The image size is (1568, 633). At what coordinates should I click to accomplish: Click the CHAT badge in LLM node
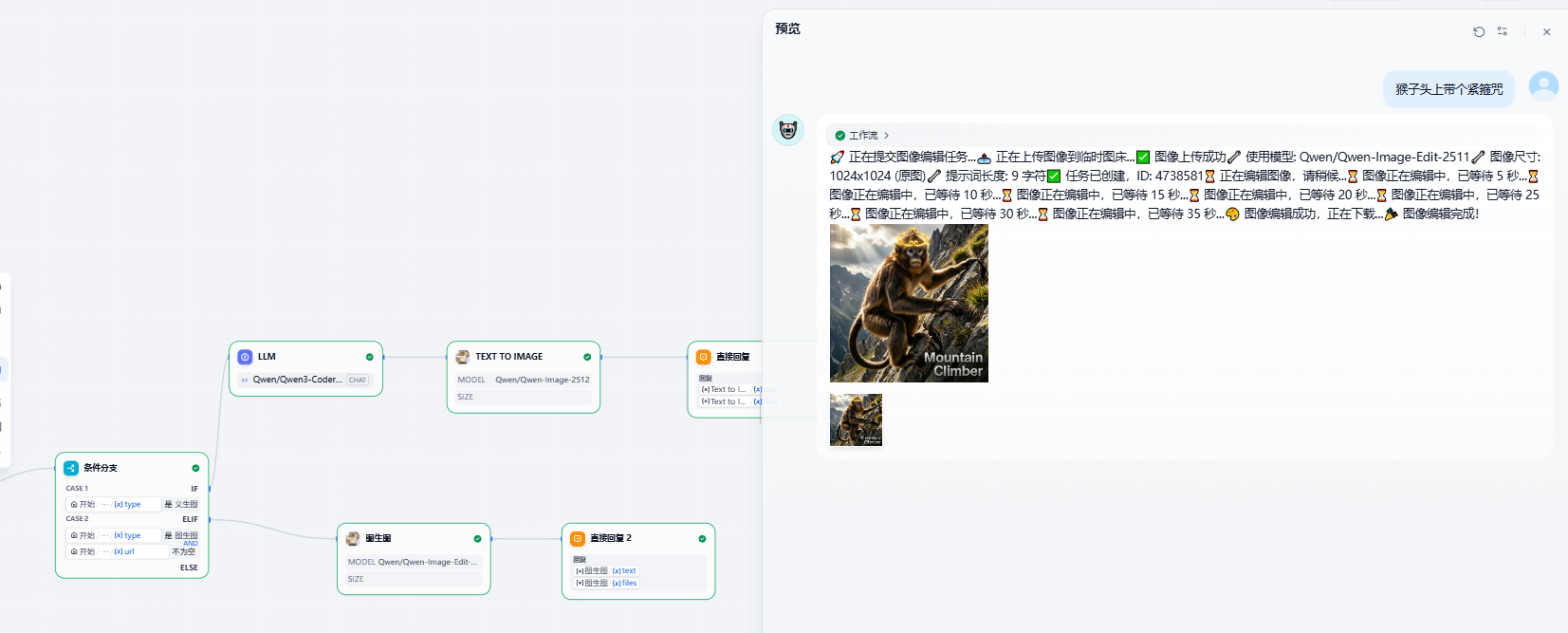click(x=358, y=380)
